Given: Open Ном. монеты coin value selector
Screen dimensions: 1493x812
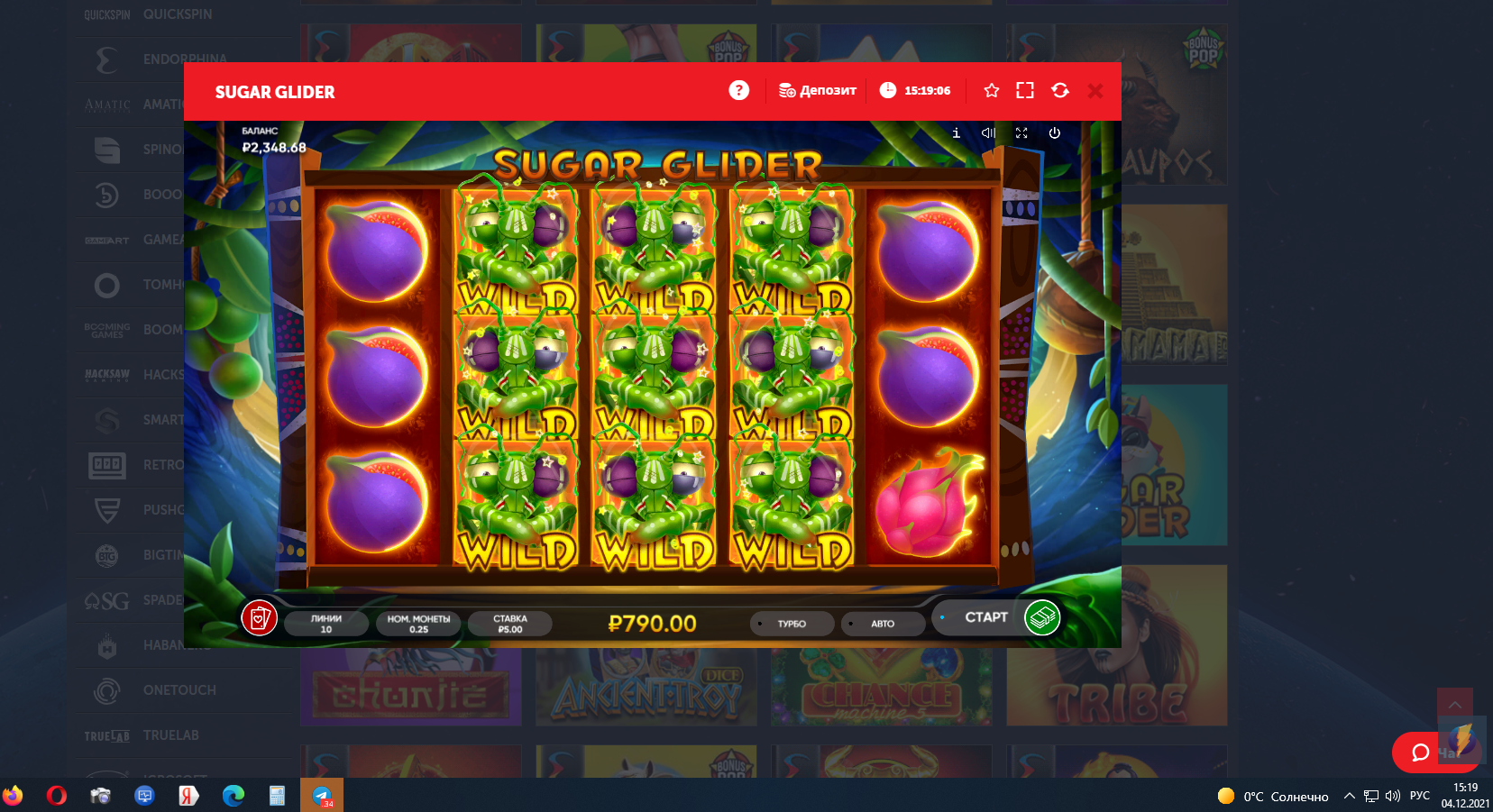Looking at the screenshot, I should pyautogui.click(x=418, y=624).
